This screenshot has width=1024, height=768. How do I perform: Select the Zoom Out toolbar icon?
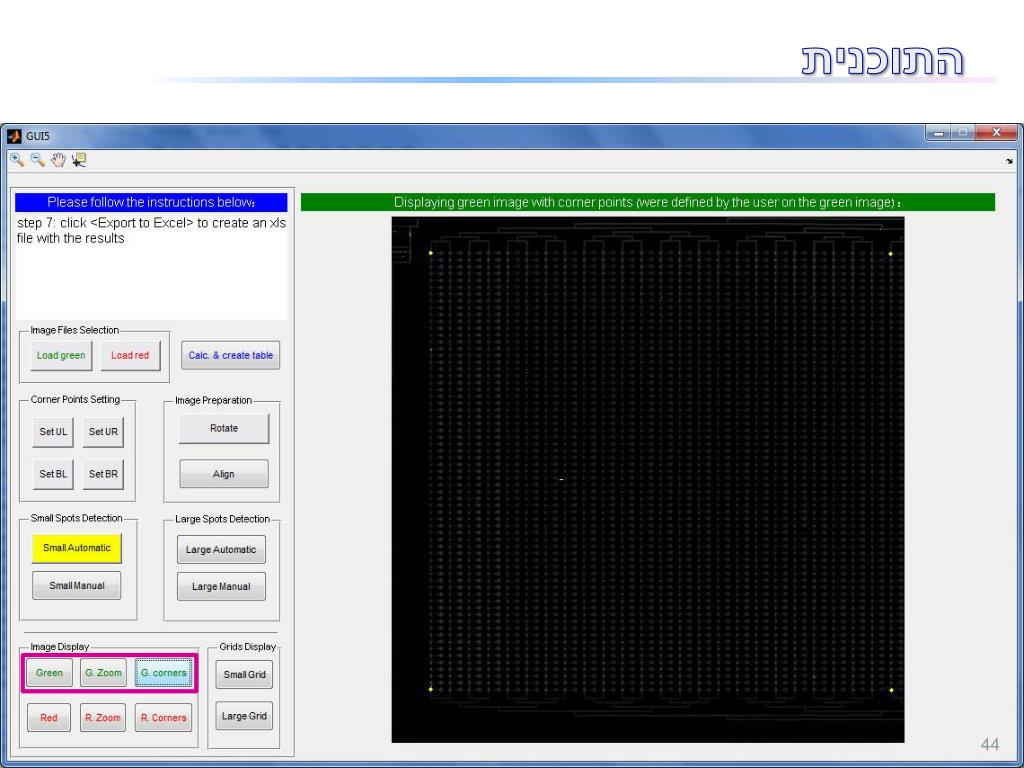pos(37,159)
